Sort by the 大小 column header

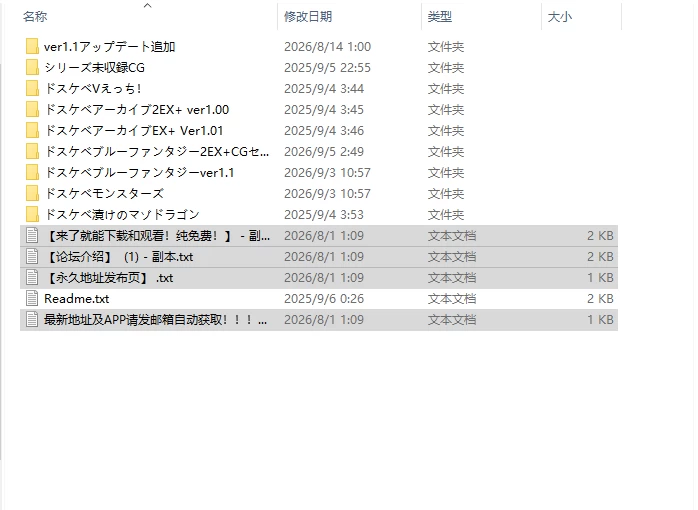[560, 16]
